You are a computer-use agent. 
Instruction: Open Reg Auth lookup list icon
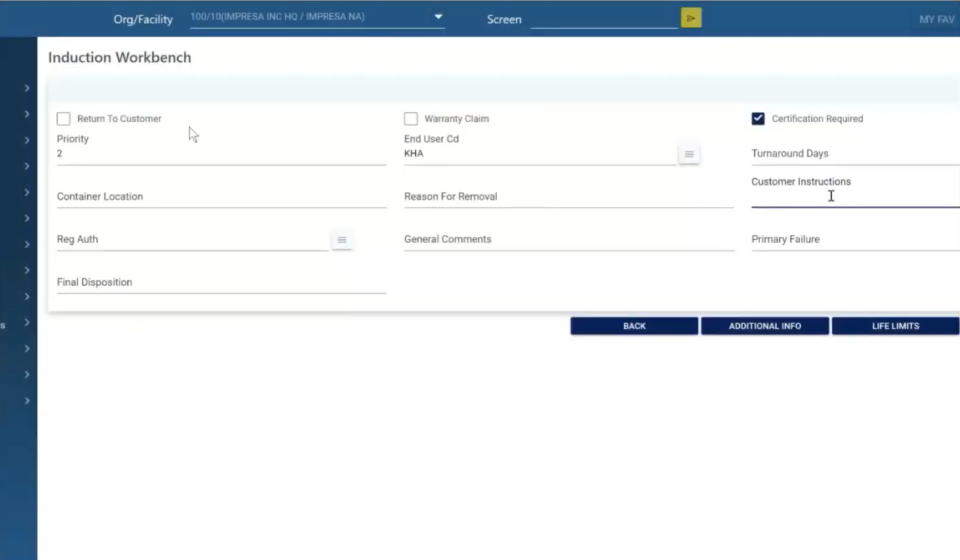(342, 240)
